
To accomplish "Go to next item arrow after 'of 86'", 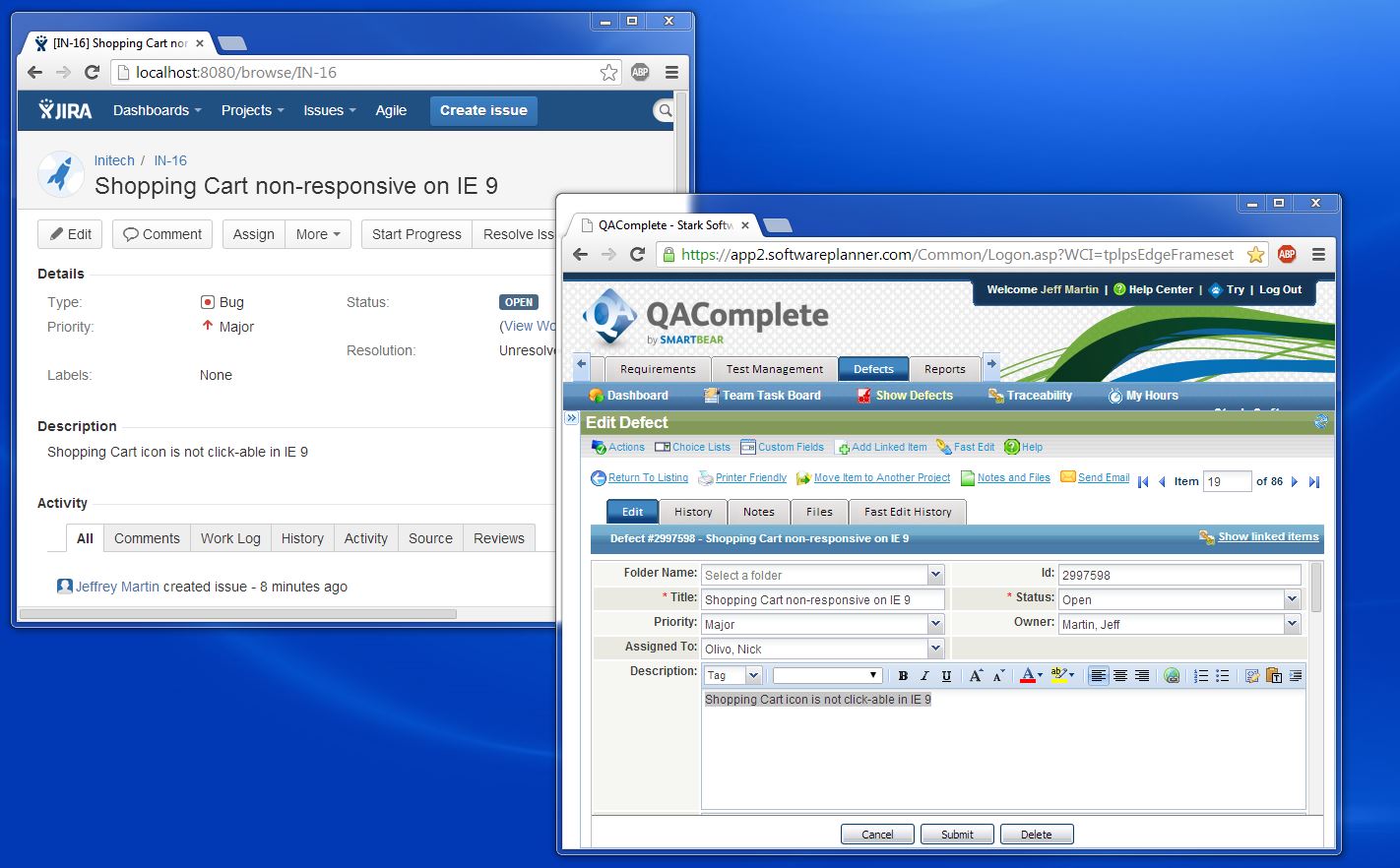I will [x=1295, y=482].
